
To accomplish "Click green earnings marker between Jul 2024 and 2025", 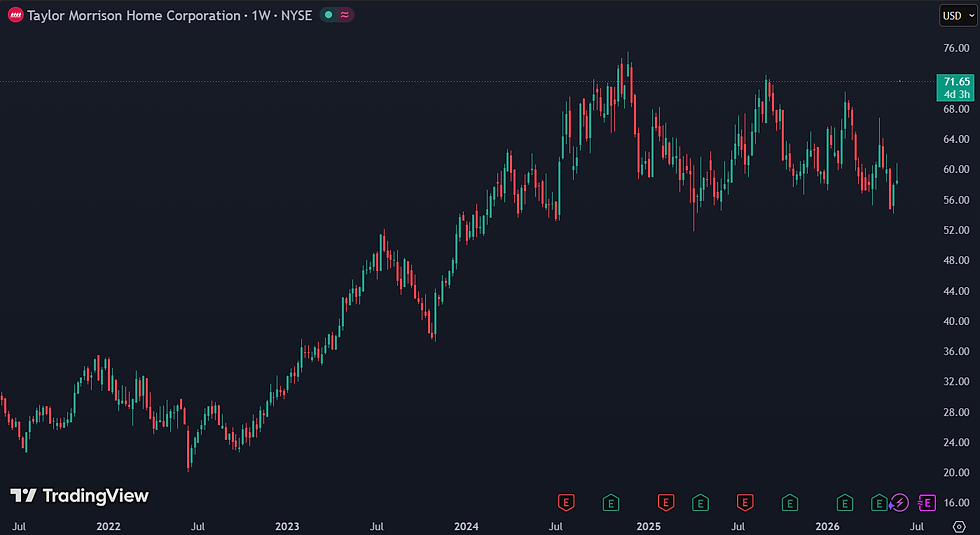I will point(611,502).
